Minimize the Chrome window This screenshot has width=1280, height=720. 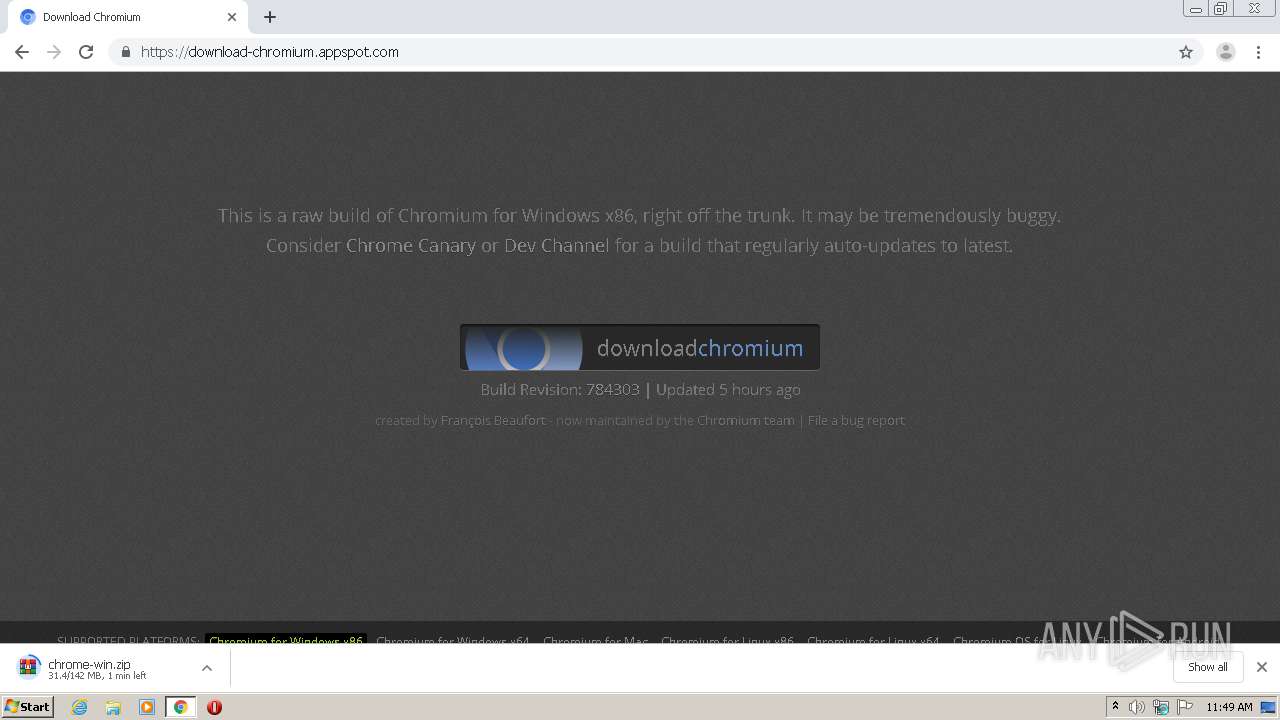click(1195, 9)
